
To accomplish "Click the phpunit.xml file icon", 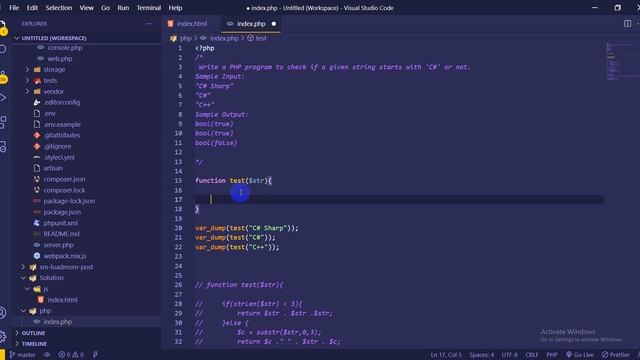I will 37,223.
